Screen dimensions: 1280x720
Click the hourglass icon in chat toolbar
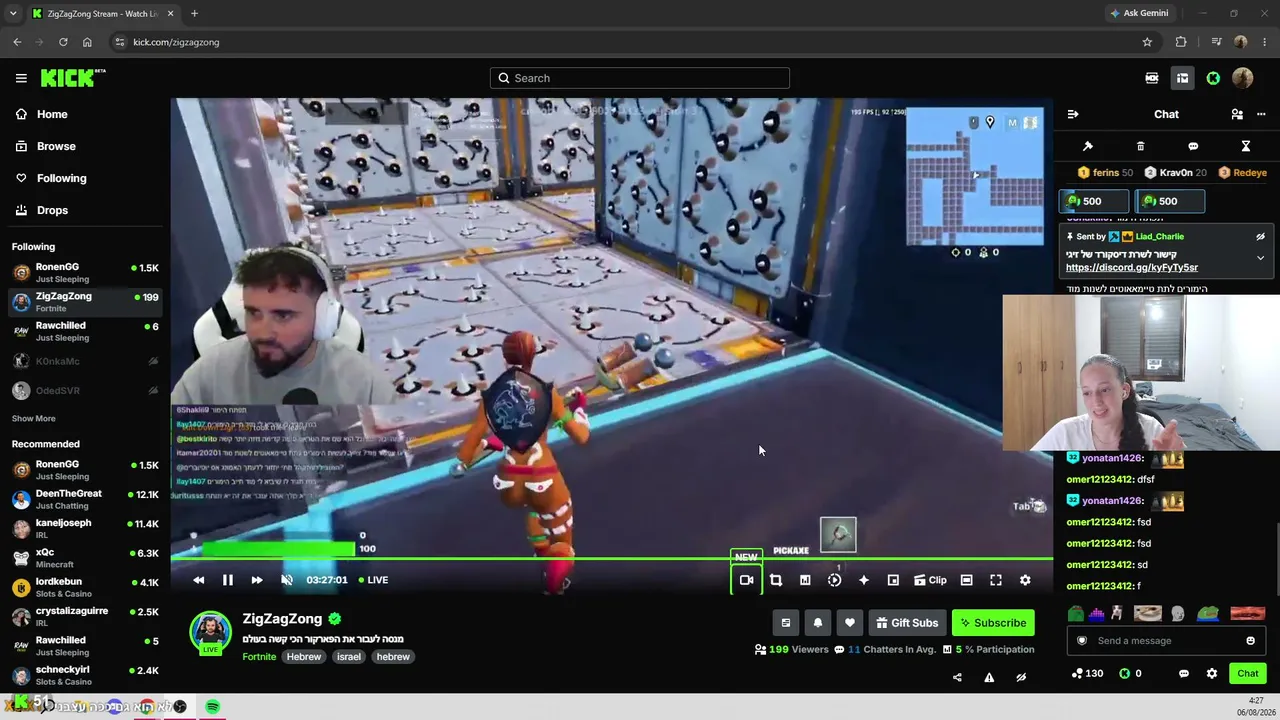[x=1246, y=146]
